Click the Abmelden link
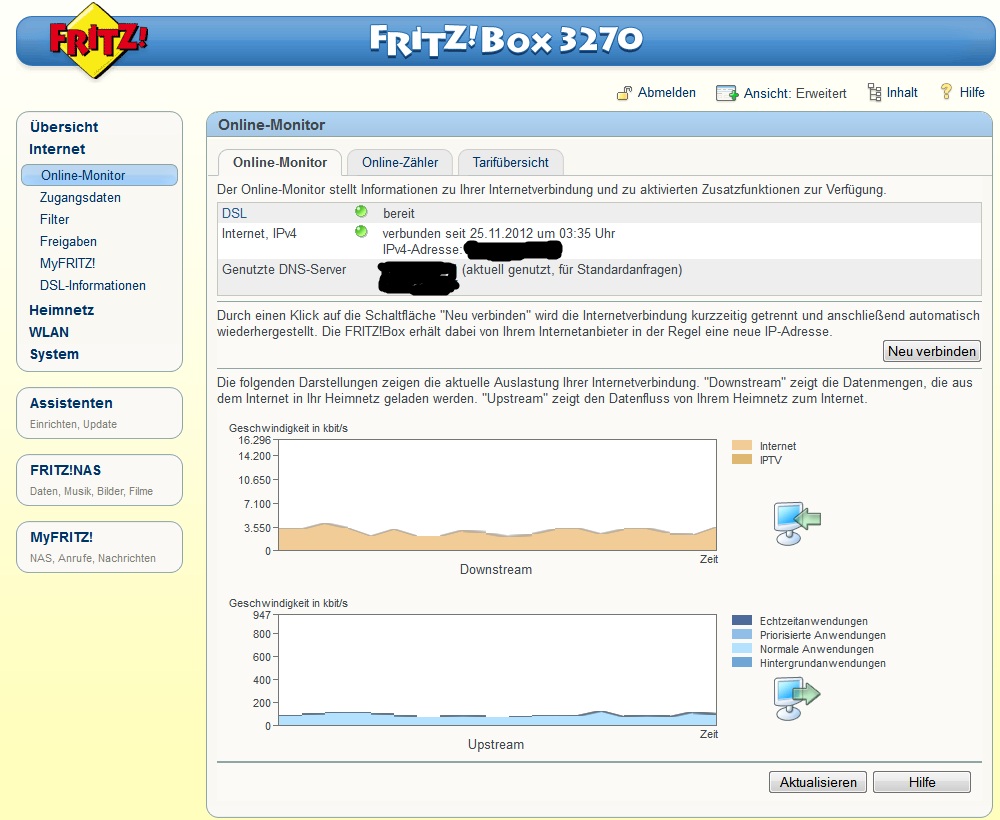 666,93
